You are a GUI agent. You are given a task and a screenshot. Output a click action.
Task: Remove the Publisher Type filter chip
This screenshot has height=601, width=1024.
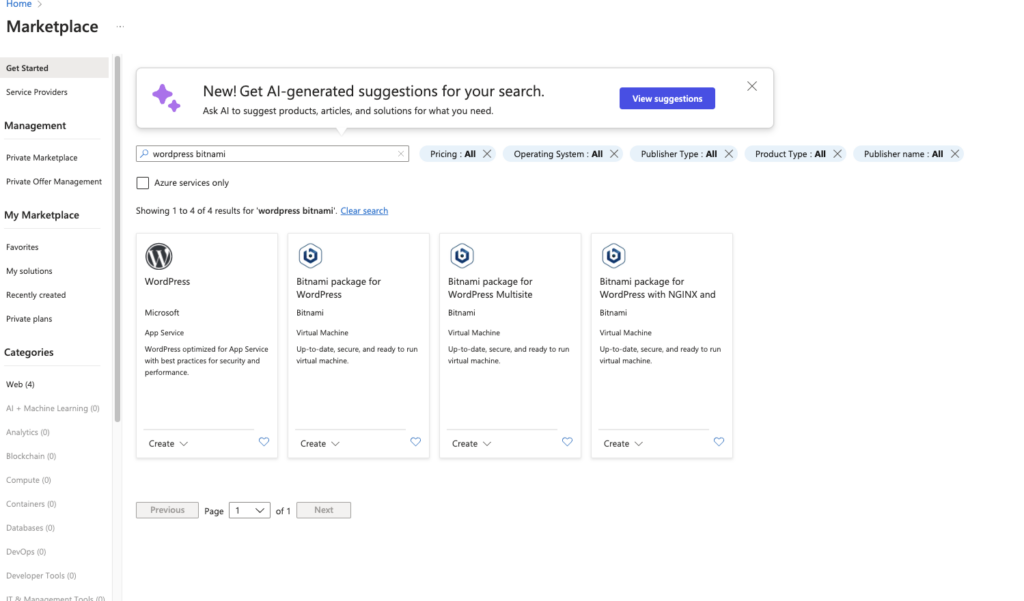(x=729, y=154)
